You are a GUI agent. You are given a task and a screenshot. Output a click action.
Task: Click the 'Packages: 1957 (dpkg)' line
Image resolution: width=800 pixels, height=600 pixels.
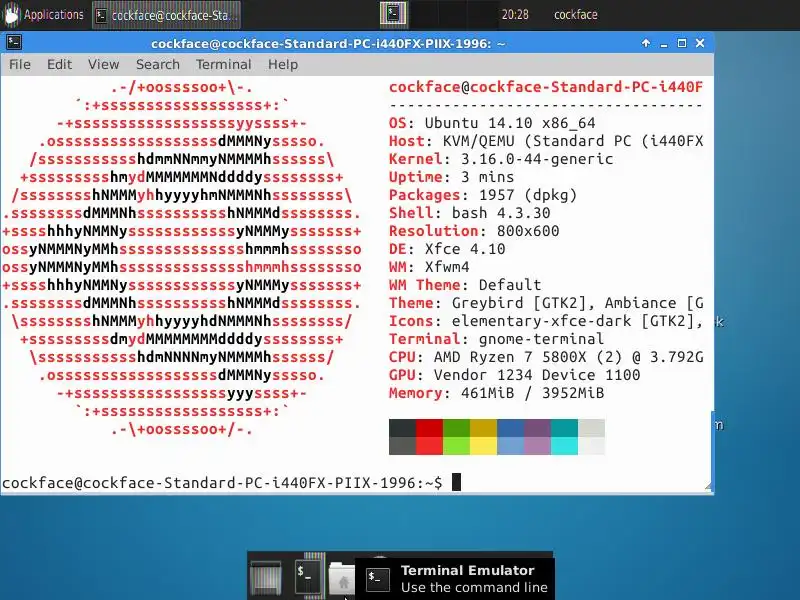(x=483, y=195)
